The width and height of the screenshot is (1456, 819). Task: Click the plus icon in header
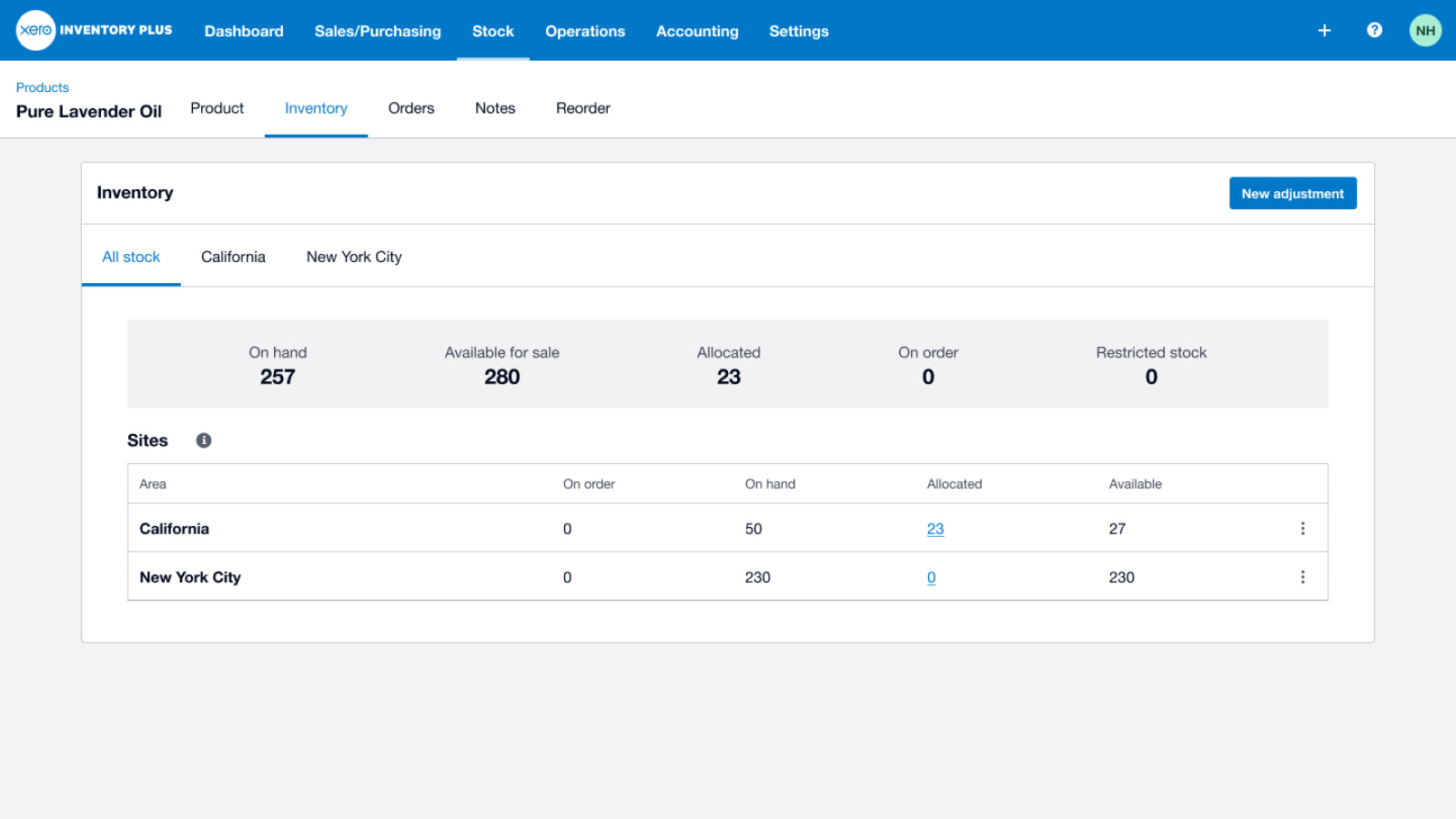(x=1324, y=31)
